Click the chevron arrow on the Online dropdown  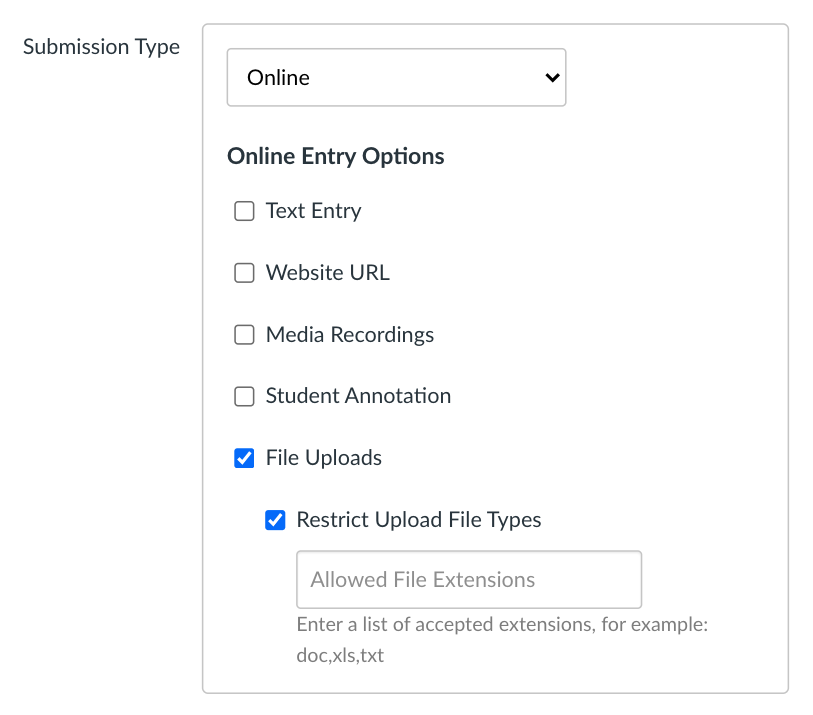[550, 78]
